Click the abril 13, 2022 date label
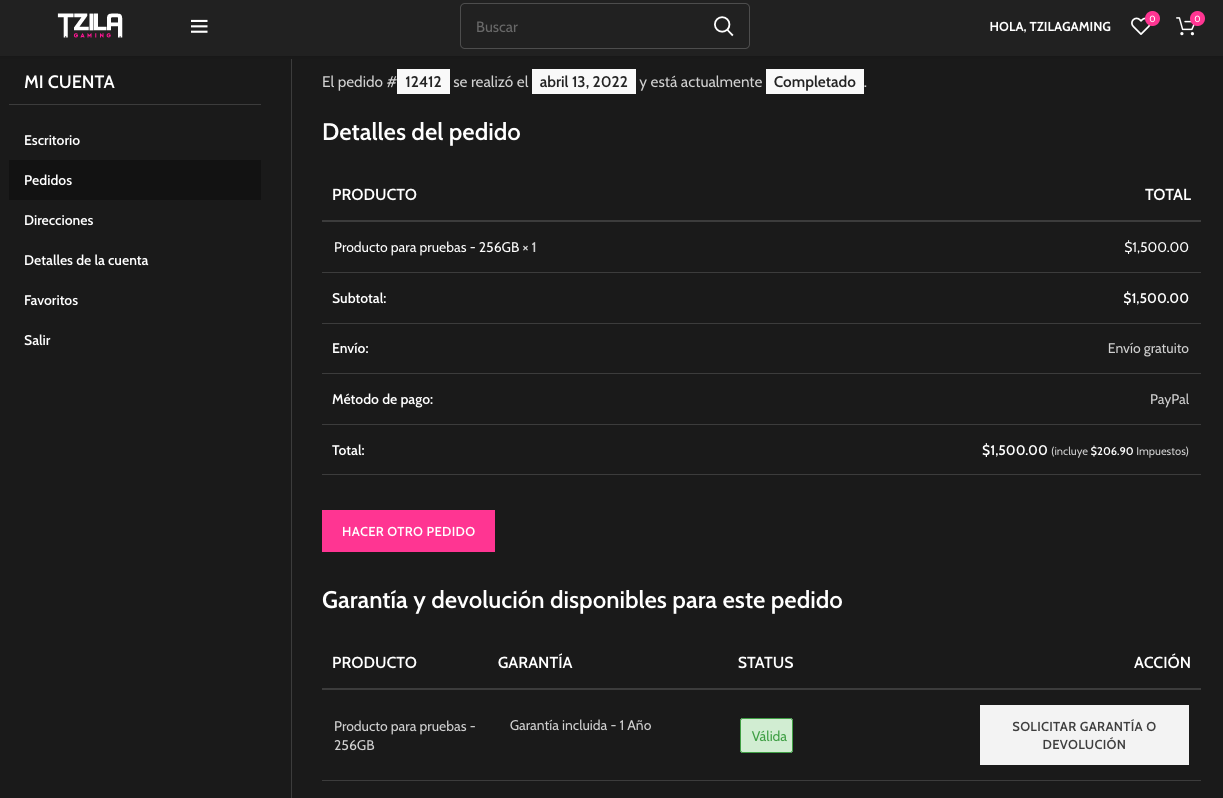The width and height of the screenshot is (1223, 798). [583, 82]
